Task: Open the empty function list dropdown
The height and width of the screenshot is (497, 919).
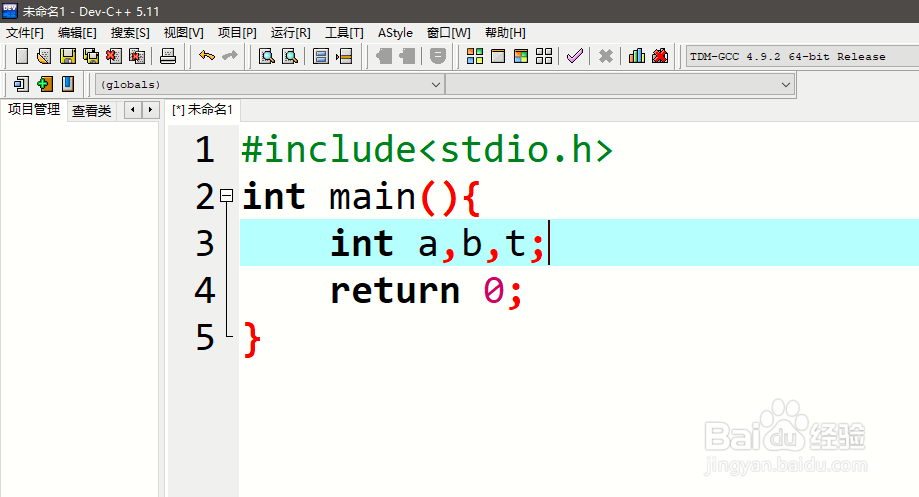Action: 620,84
